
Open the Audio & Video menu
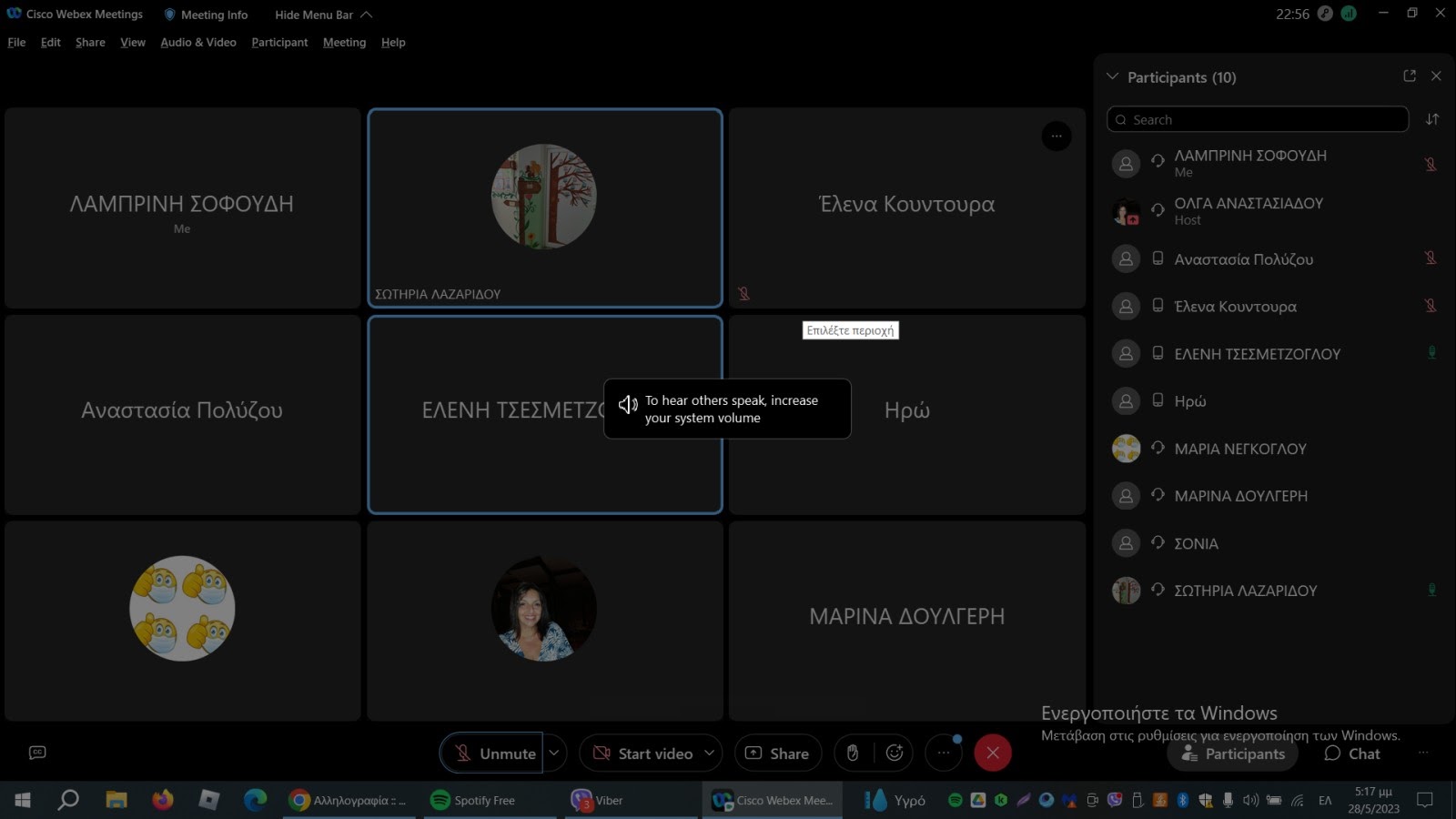tap(197, 42)
